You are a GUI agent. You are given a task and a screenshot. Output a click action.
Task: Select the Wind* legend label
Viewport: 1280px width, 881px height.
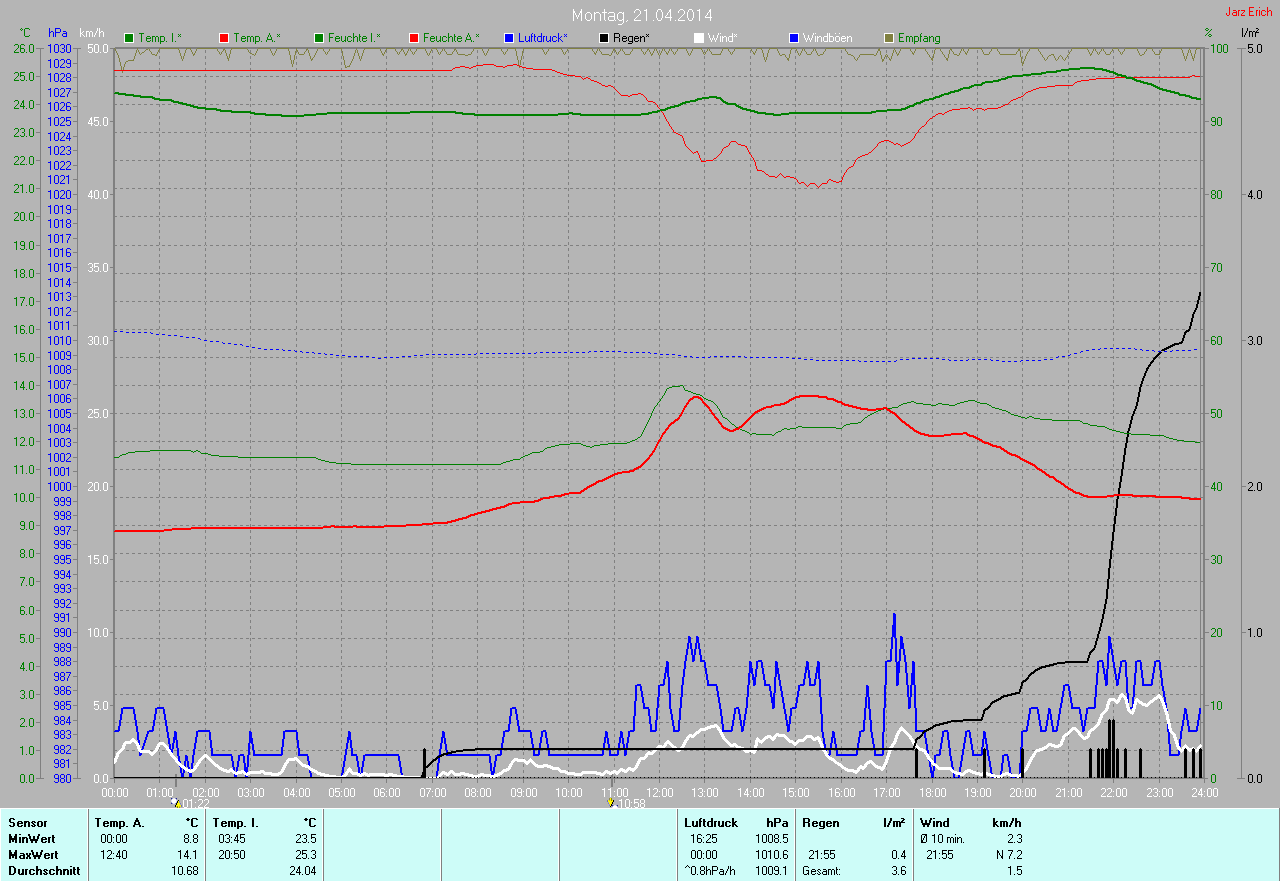coord(723,38)
